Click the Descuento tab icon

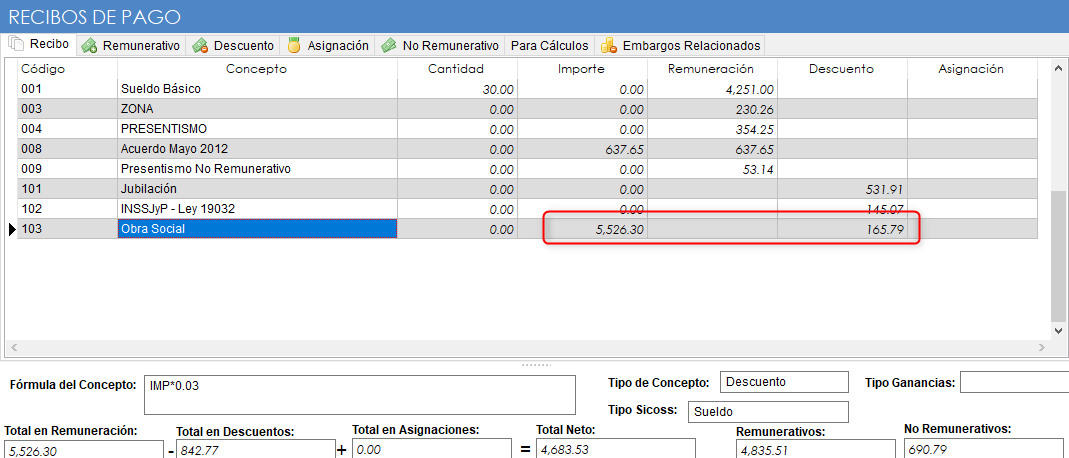(200, 46)
